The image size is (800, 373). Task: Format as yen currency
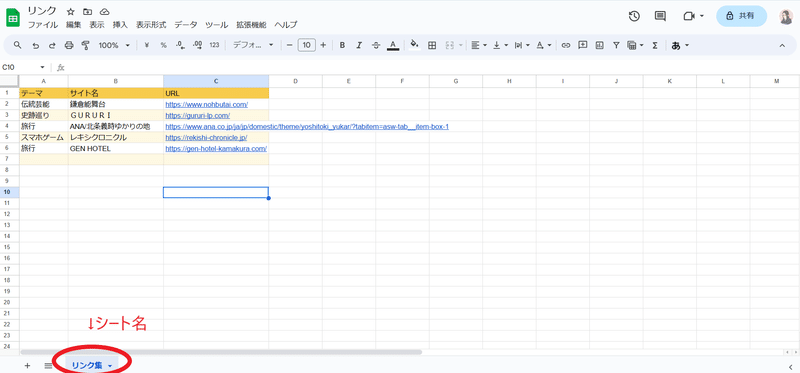147,45
